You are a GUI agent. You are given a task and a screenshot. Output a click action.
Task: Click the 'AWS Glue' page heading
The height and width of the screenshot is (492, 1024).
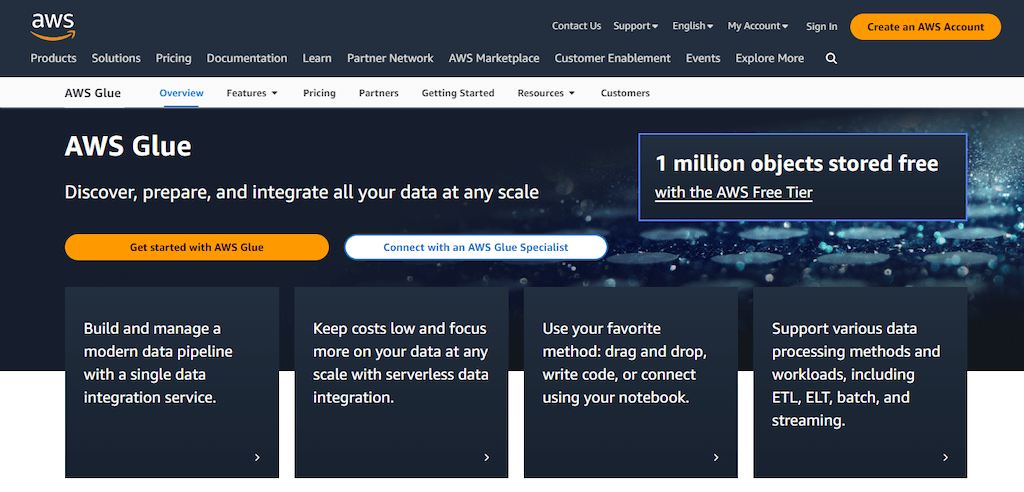[x=128, y=146]
